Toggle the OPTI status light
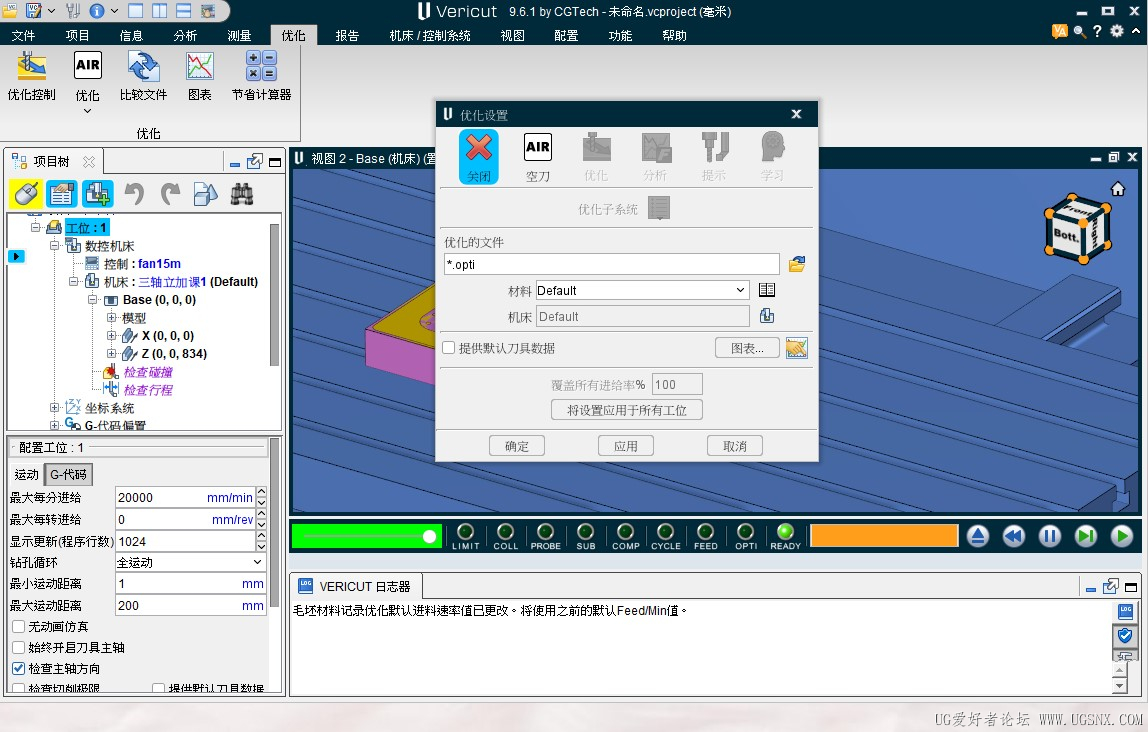 (x=745, y=531)
